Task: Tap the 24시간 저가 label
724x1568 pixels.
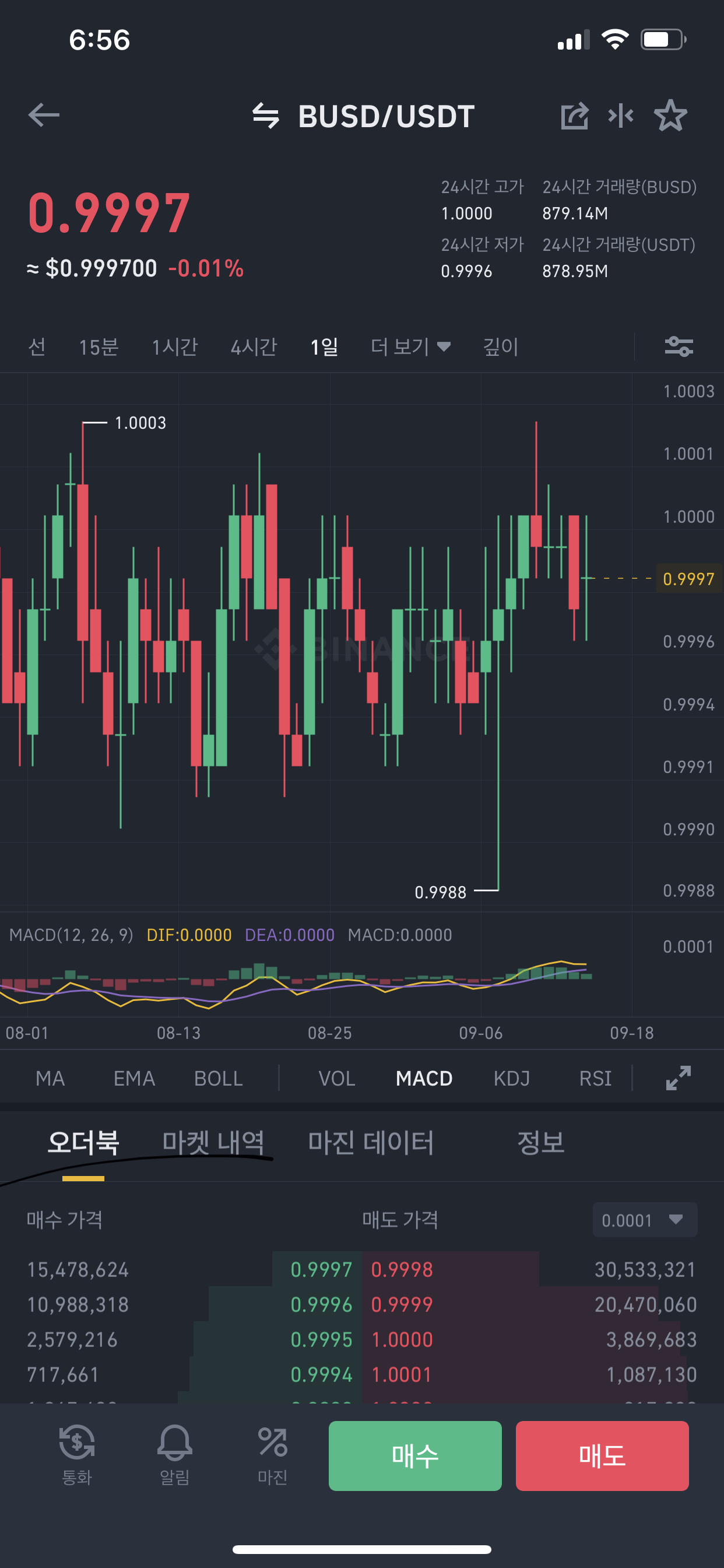Action: coord(483,244)
